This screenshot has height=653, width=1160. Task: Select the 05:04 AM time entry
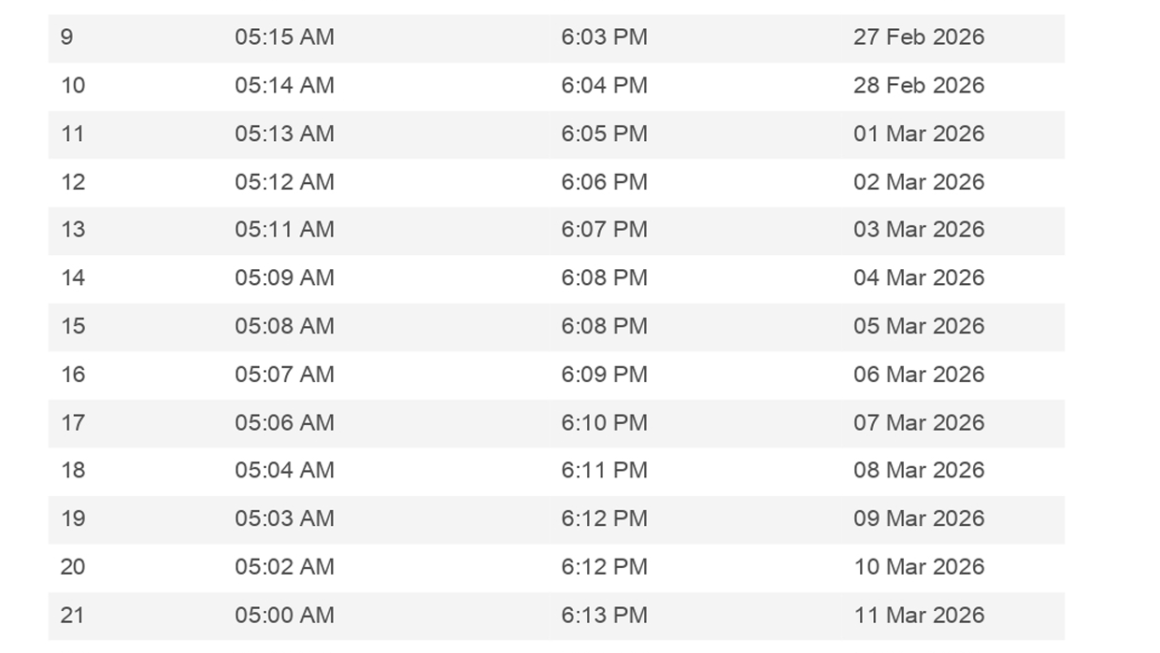point(284,471)
